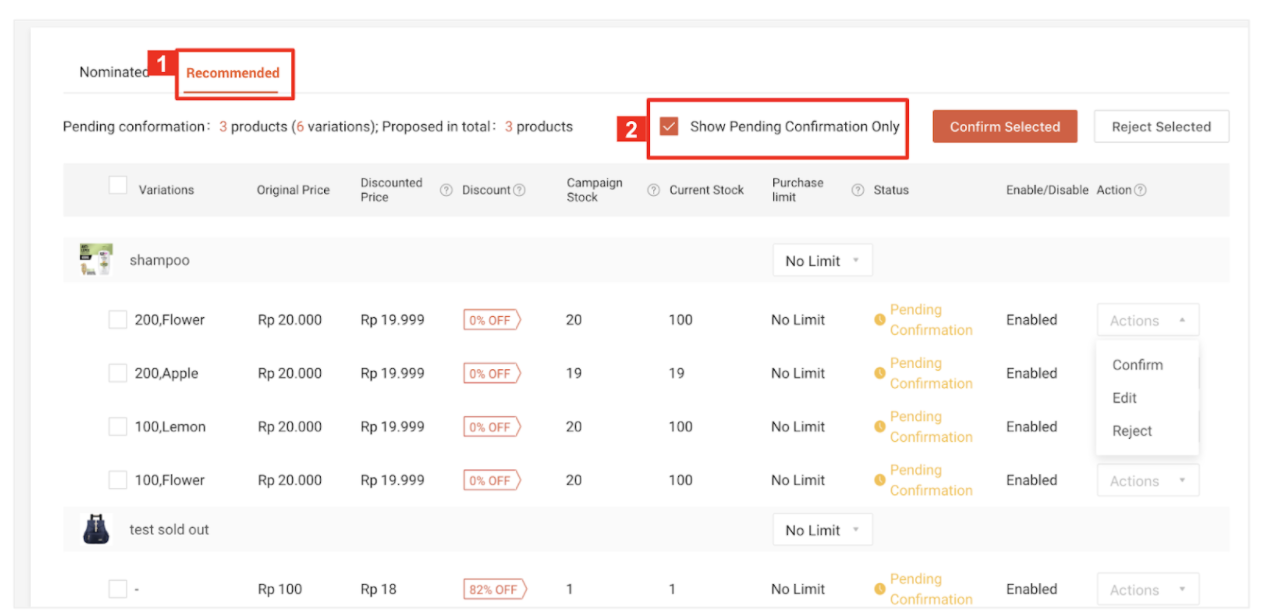1268x616 pixels.
Task: Click the Current Stock help icon
Action: tap(653, 189)
